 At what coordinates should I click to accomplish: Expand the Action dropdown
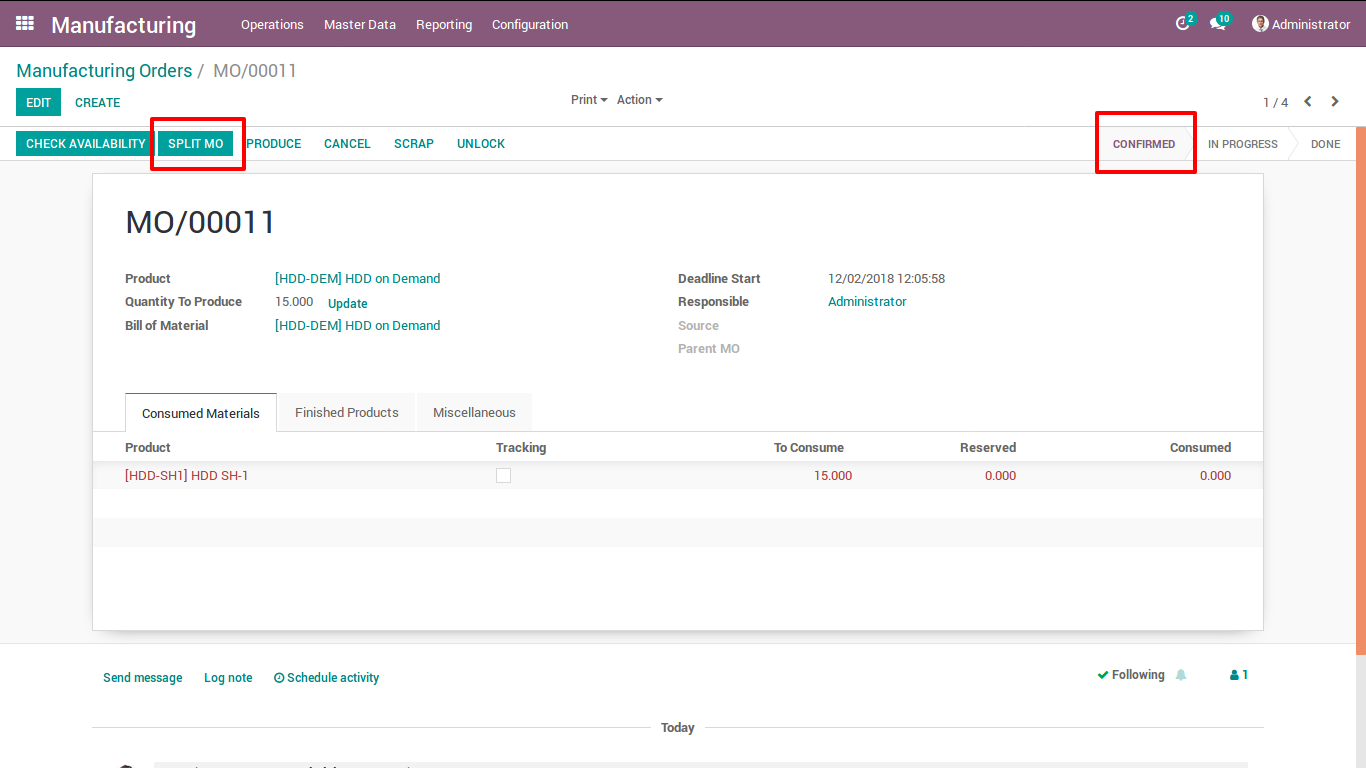click(640, 100)
